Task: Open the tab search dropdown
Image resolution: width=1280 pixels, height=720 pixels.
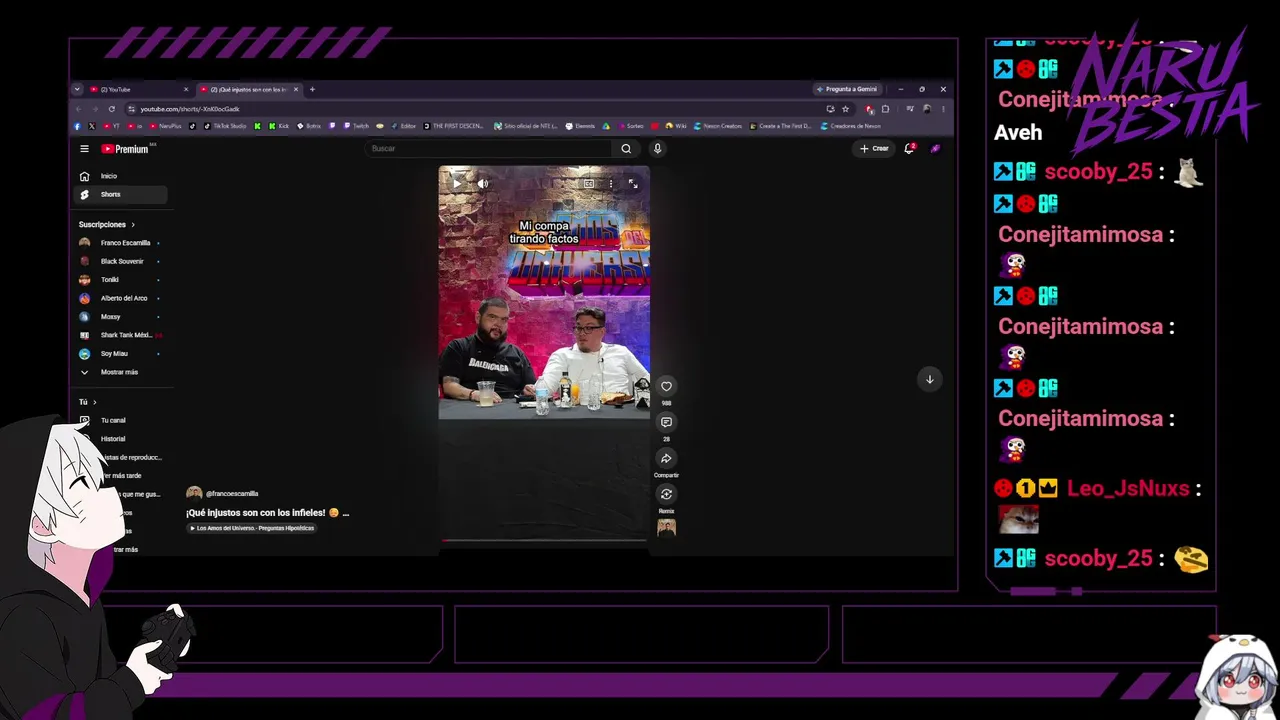Action: [77, 89]
